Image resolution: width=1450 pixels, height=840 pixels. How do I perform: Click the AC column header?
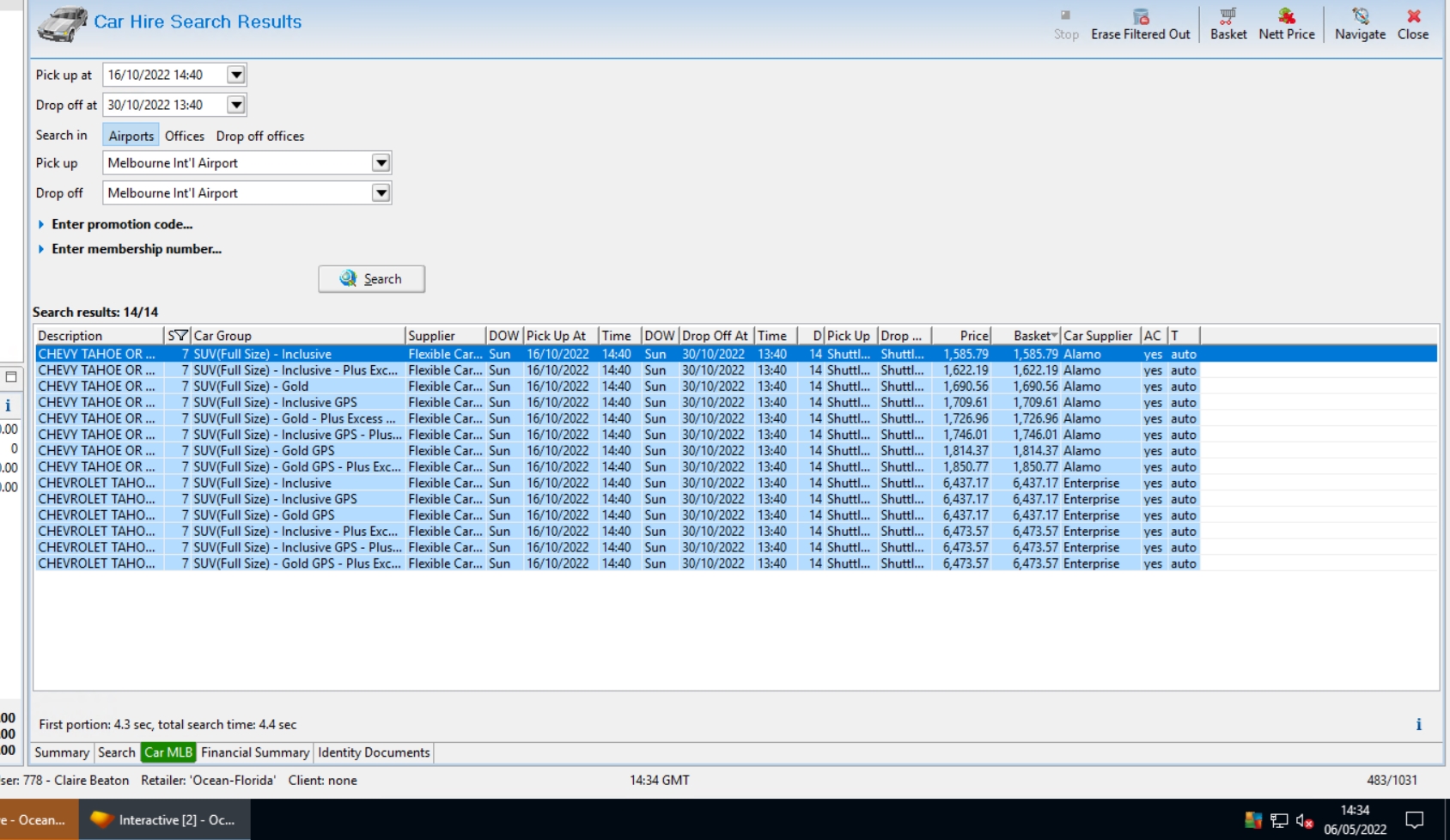pyautogui.click(x=1154, y=336)
